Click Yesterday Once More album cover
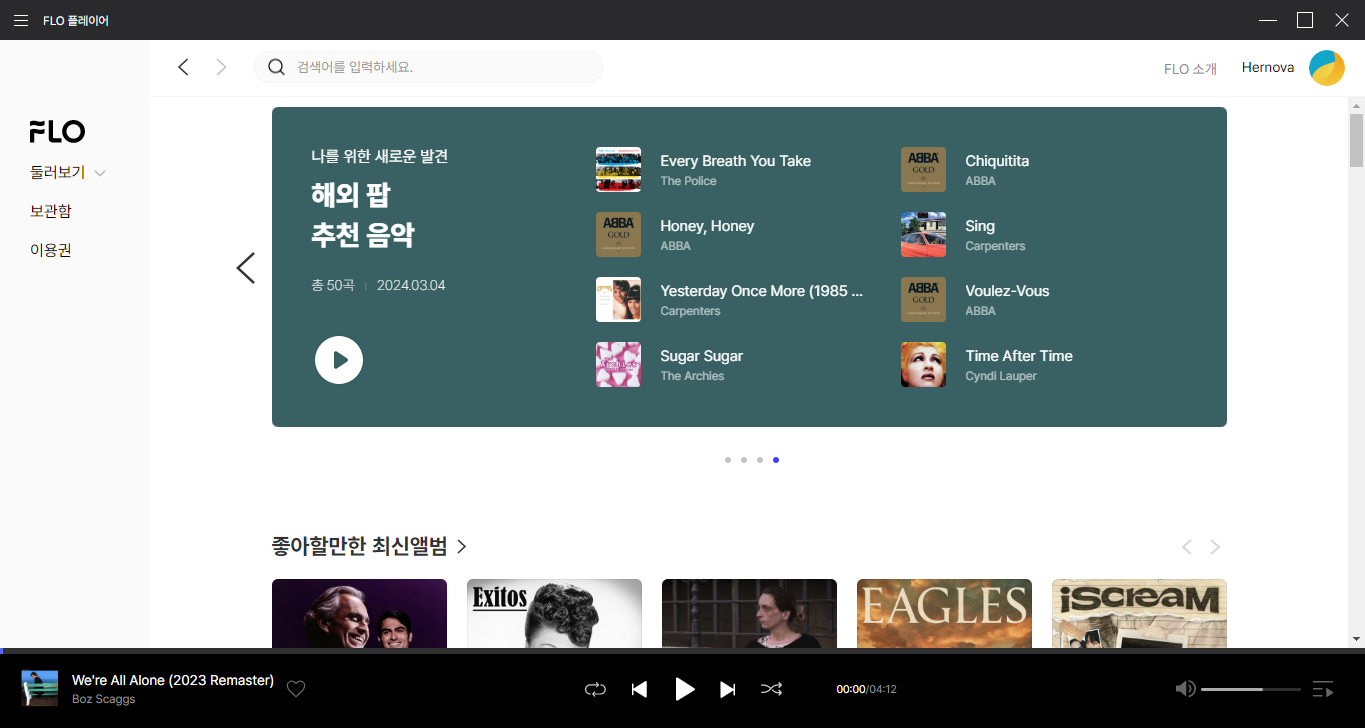Image resolution: width=1365 pixels, height=728 pixels. [618, 300]
